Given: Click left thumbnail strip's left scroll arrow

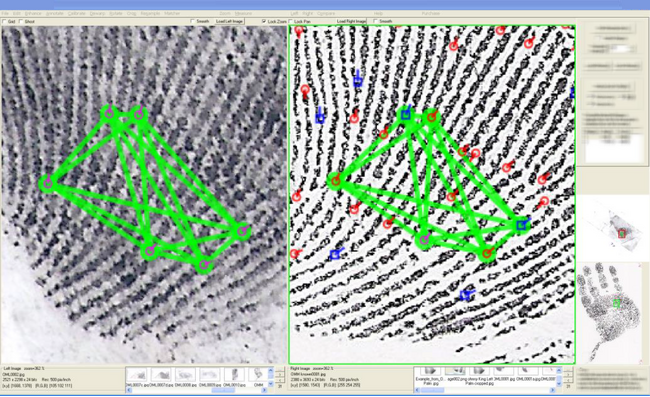Looking at the screenshot, I should (129, 390).
